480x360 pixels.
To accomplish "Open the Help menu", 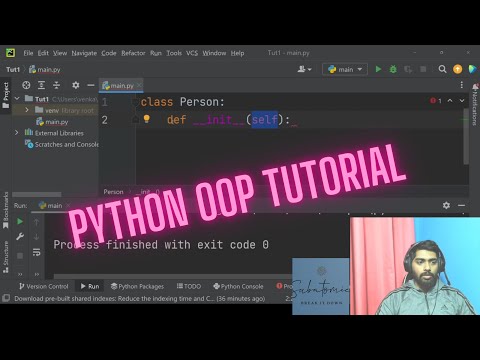I will pos(237,53).
